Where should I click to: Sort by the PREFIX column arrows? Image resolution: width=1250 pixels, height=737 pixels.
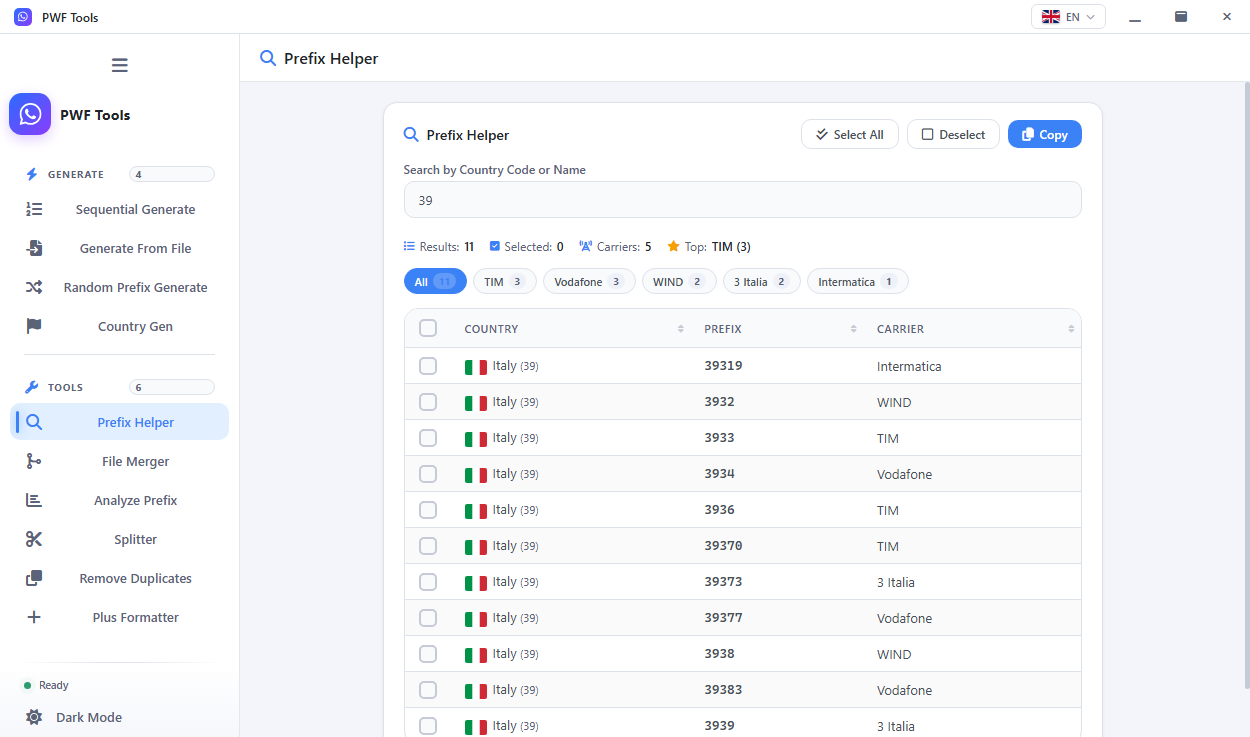pos(854,329)
